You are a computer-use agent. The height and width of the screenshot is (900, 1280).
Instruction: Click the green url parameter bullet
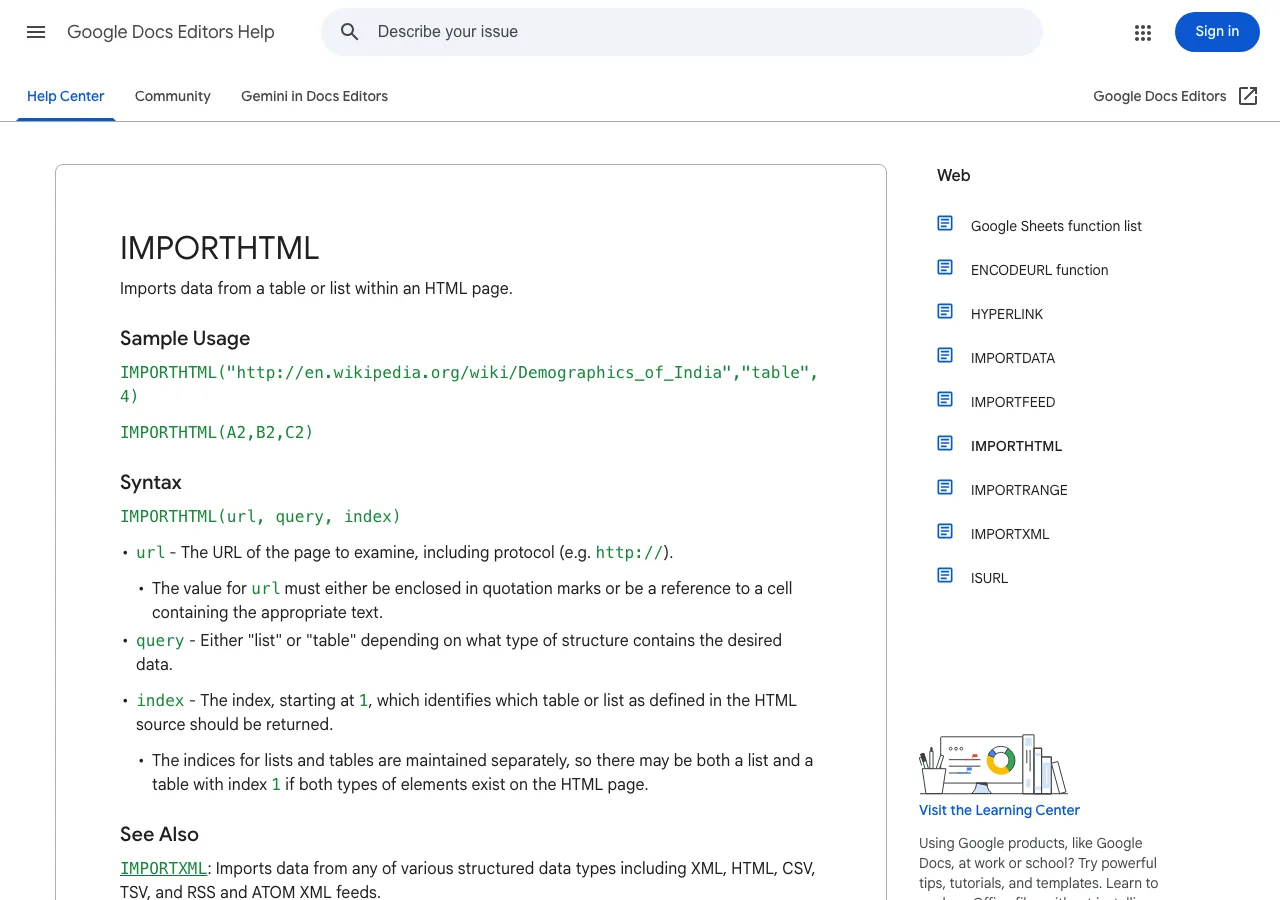click(x=150, y=552)
